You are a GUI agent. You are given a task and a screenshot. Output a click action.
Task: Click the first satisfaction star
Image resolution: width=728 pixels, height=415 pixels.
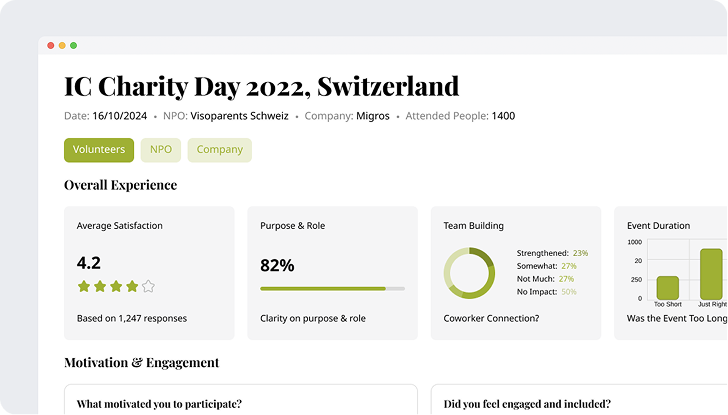[84, 286]
